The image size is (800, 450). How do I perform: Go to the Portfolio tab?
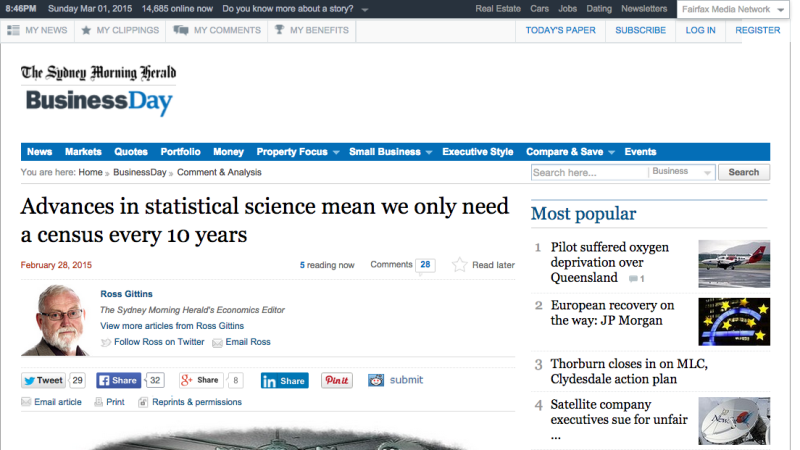181,152
